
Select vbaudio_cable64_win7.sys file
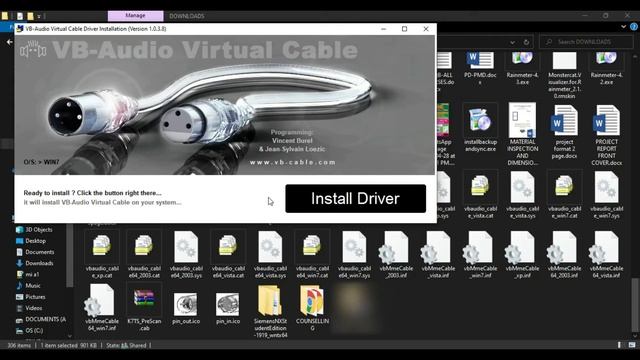[x=354, y=254]
